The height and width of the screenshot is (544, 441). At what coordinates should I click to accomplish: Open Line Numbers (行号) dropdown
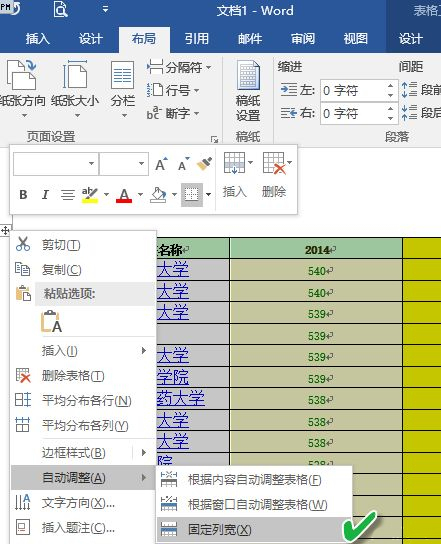click(x=173, y=91)
